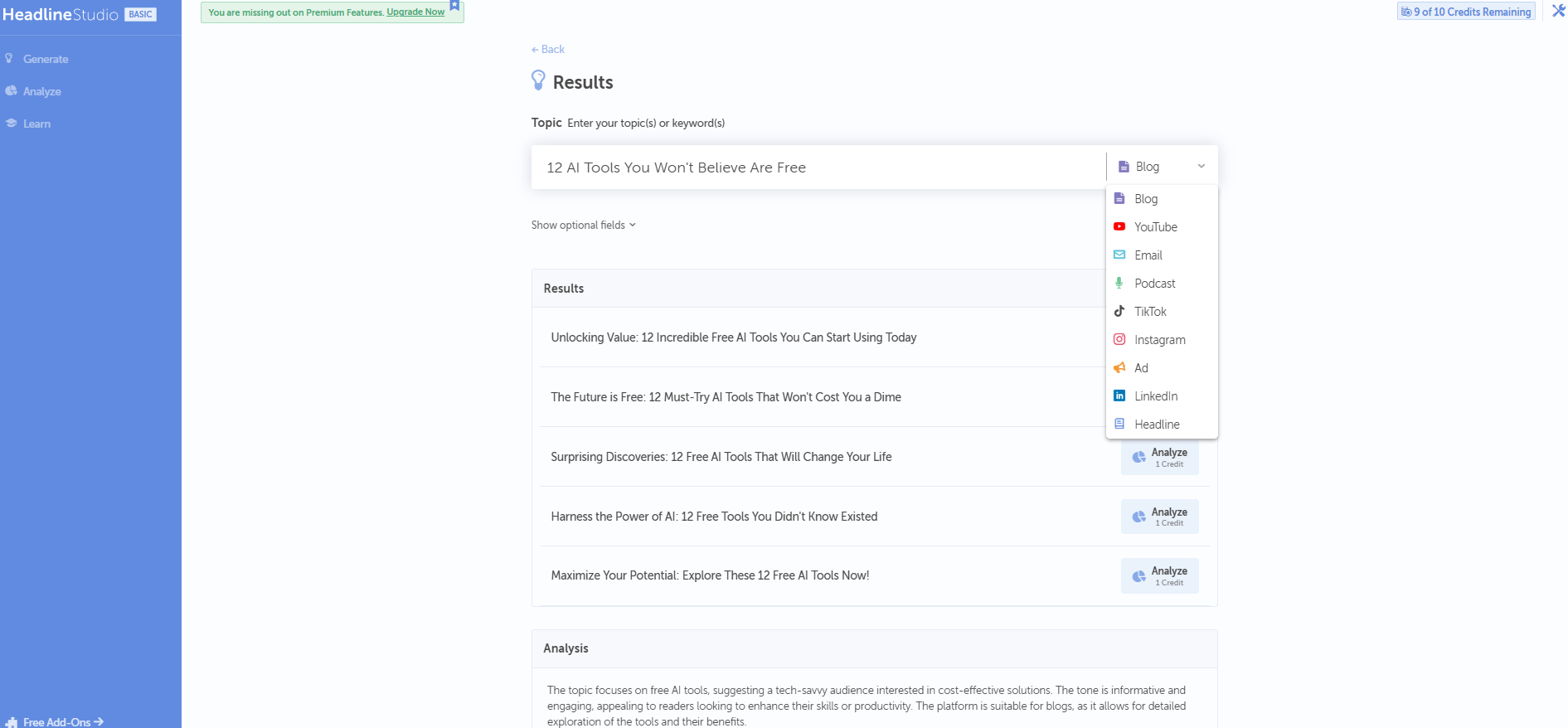Open the Learn section
Image resolution: width=1568 pixels, height=728 pixels.
coord(36,124)
